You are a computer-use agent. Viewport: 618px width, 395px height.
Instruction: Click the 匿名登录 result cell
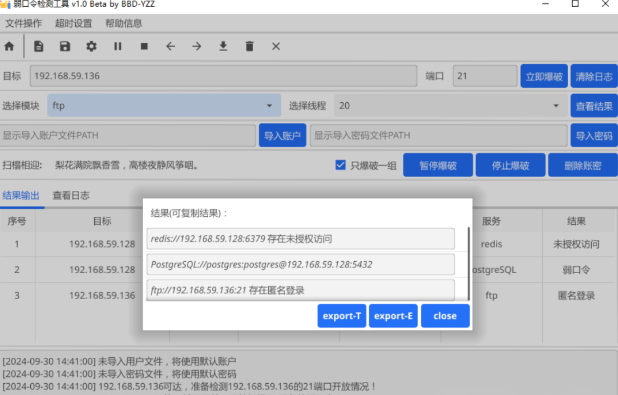[x=576, y=295]
